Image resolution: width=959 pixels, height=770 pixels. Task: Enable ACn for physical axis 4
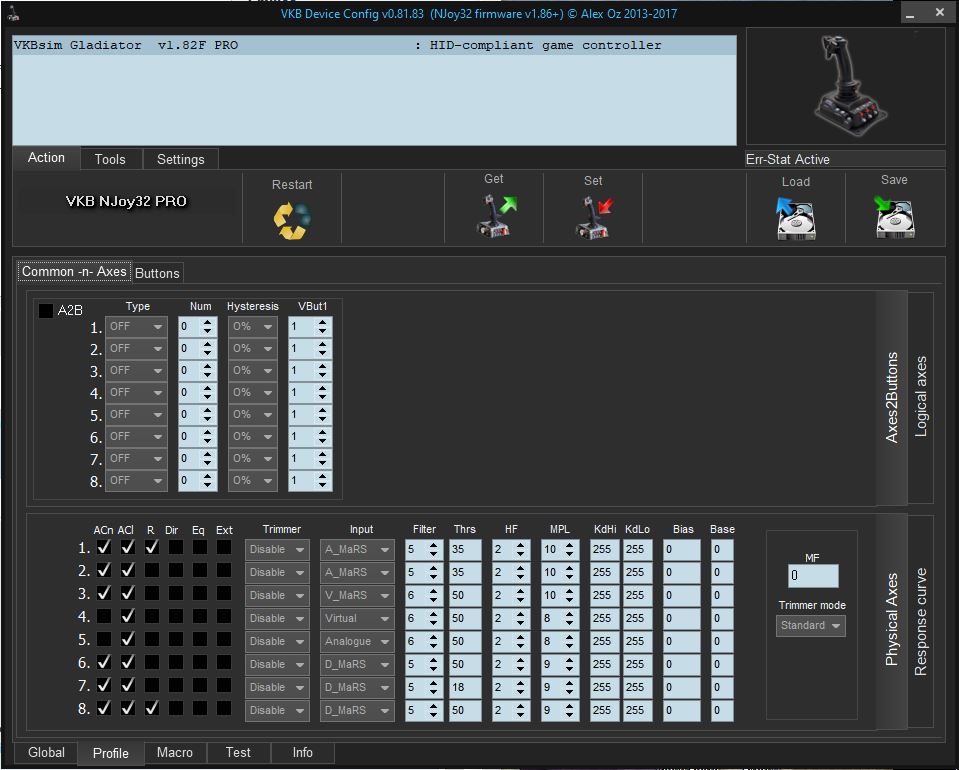point(104,616)
